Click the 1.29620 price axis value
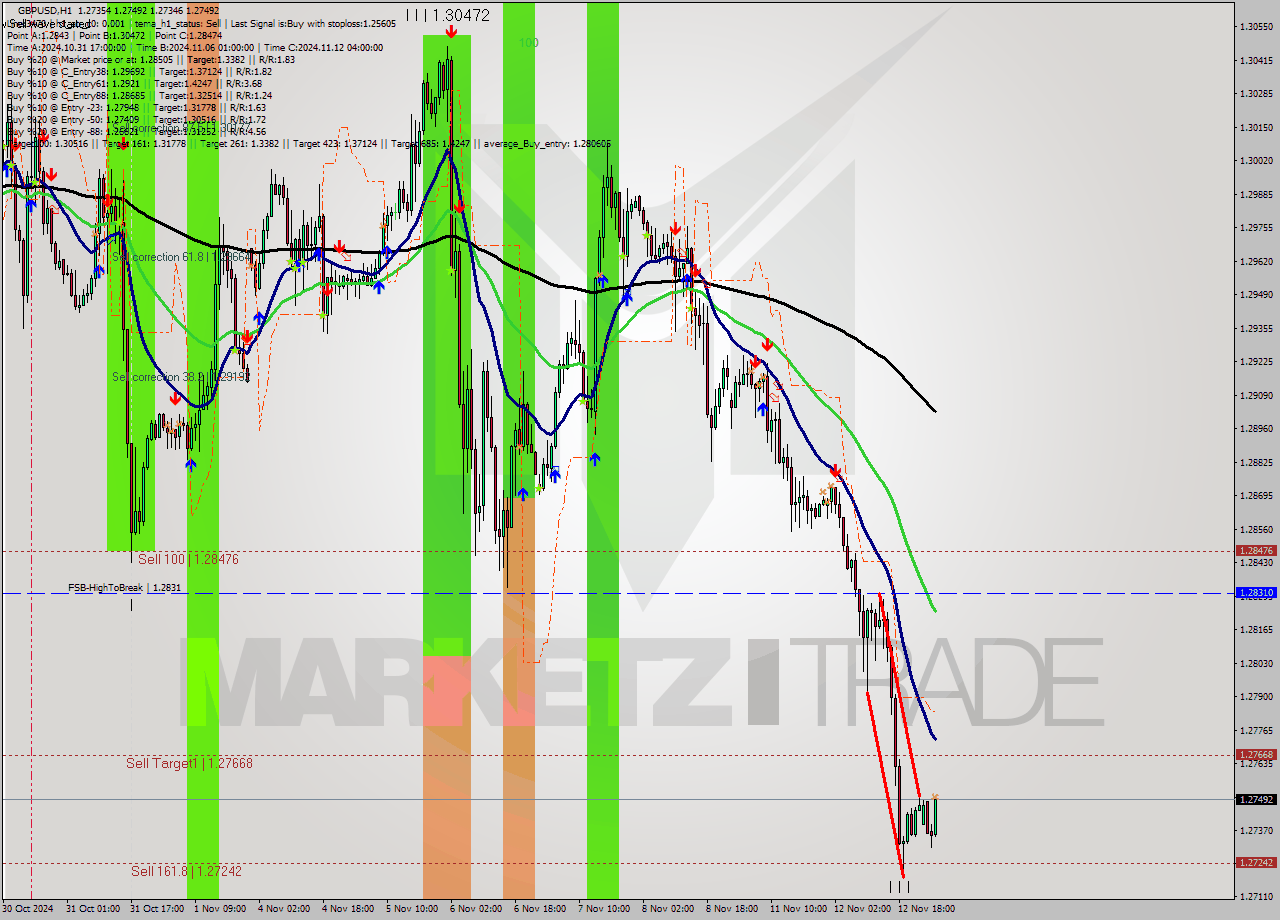Image resolution: width=1280 pixels, height=920 pixels. (x=1256, y=261)
